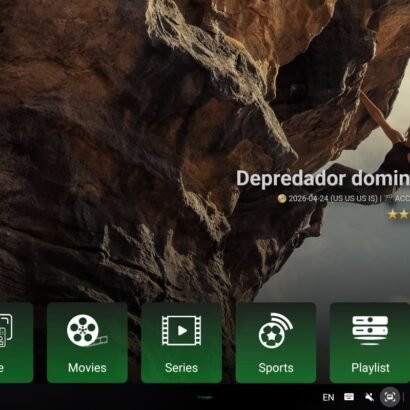Click the soccer ball broadcast icon on Sports
This screenshot has height=410, width=410.
275,331
